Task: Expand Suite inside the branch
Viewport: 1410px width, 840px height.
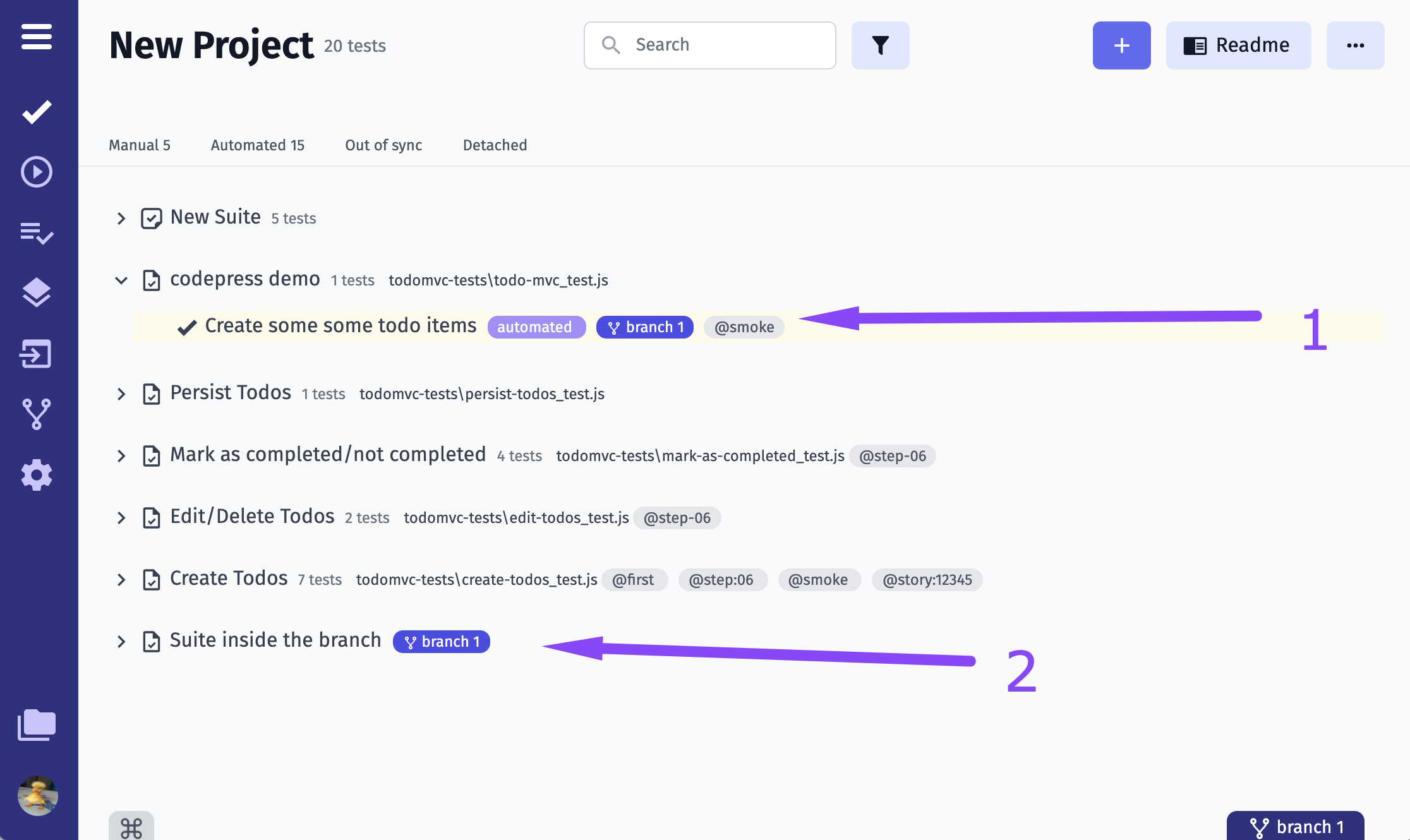Action: tap(121, 642)
